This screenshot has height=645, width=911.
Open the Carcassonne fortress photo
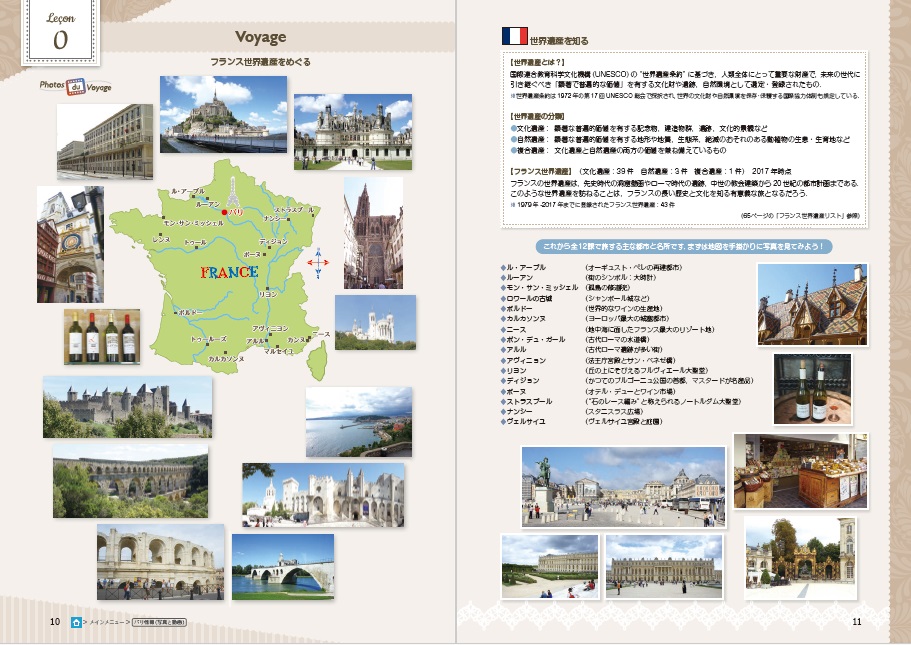127,407
